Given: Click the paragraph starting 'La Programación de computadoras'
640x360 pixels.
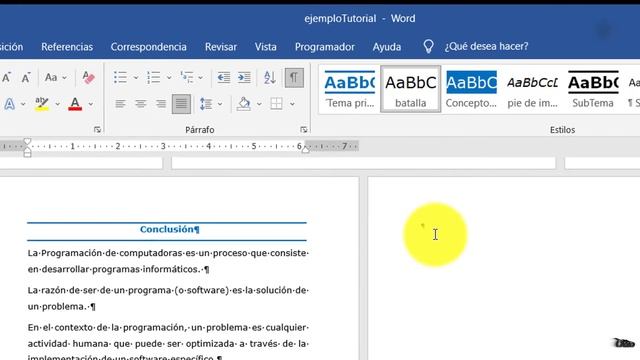Looking at the screenshot, I should click(168, 261).
